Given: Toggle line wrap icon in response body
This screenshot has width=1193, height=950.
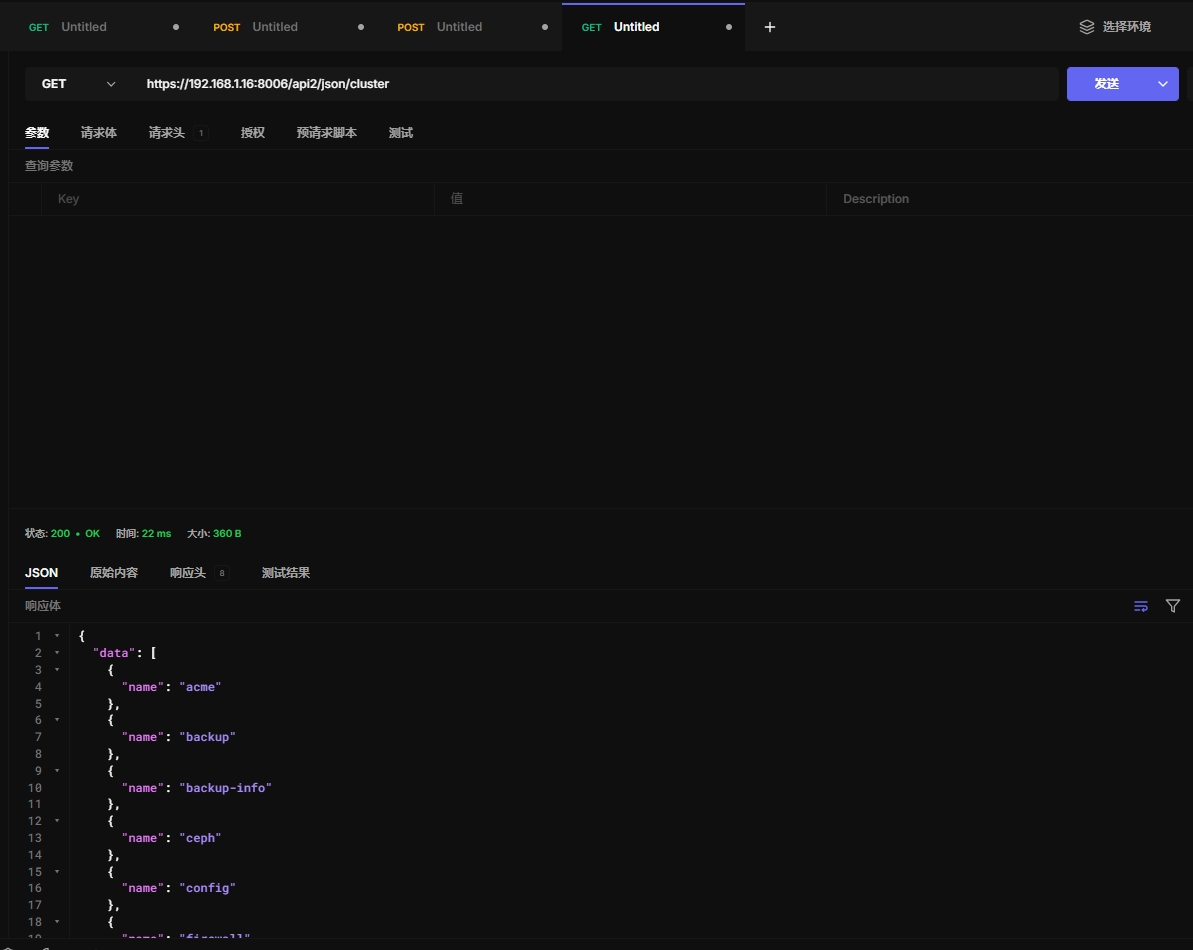Looking at the screenshot, I should [1141, 606].
